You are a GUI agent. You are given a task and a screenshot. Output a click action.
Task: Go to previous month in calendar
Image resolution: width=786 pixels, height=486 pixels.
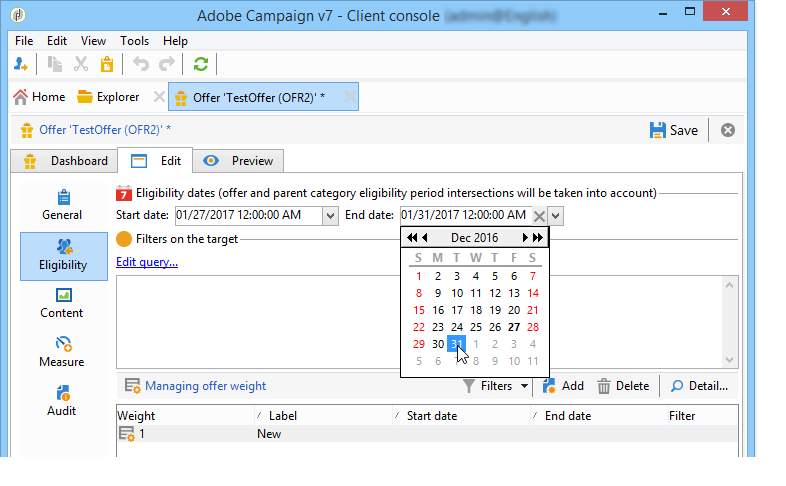pyautogui.click(x=425, y=237)
